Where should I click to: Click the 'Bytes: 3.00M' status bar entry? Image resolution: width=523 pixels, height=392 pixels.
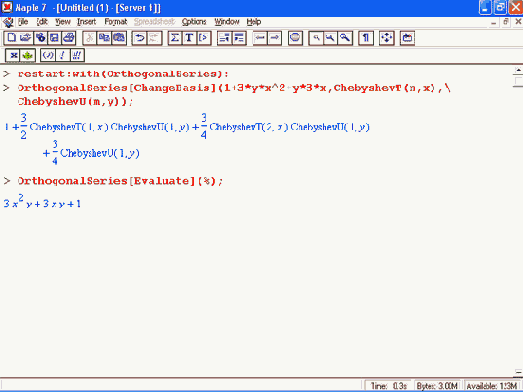tap(438, 386)
